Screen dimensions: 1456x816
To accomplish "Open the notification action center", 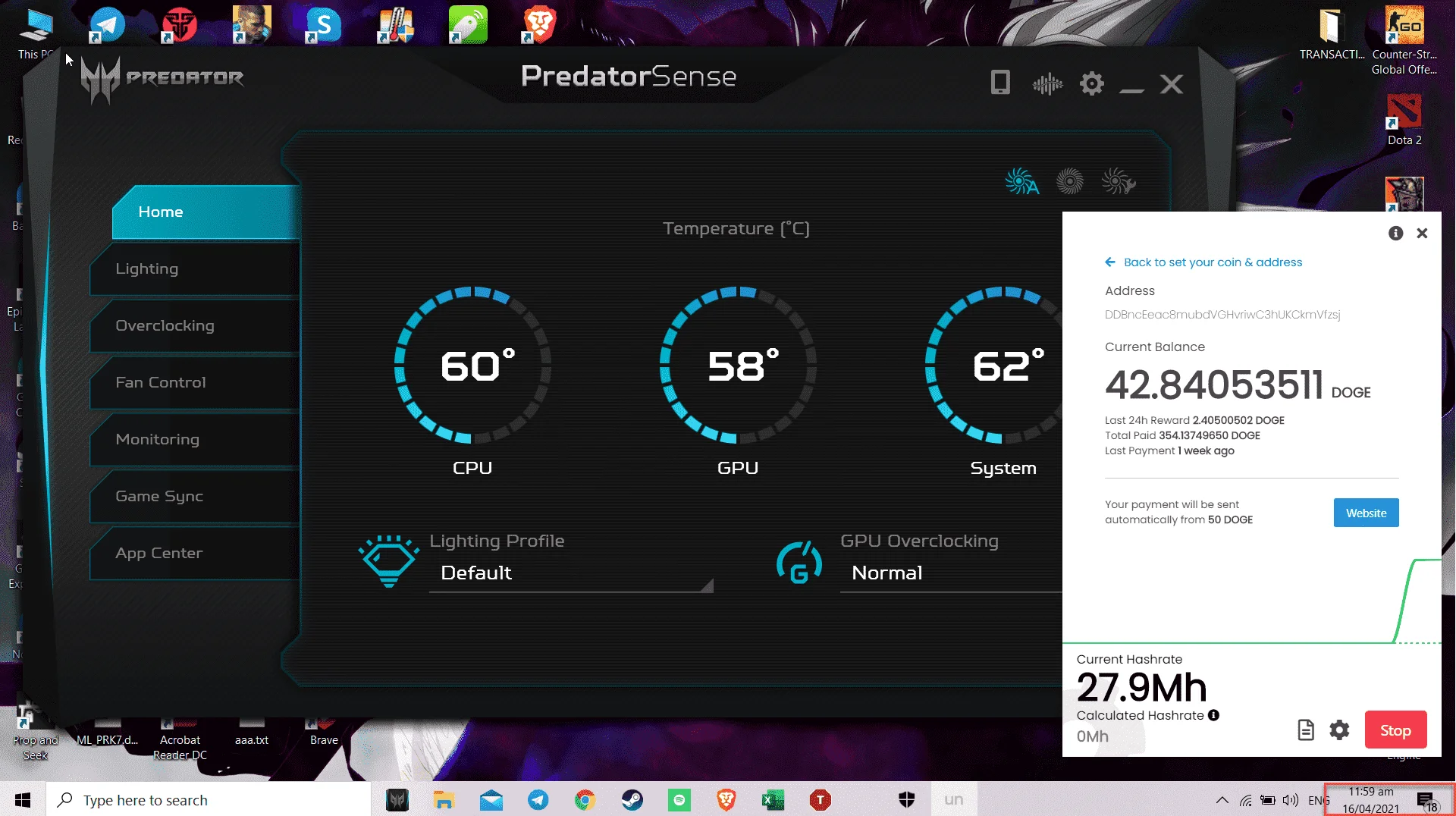I will click(x=1426, y=800).
